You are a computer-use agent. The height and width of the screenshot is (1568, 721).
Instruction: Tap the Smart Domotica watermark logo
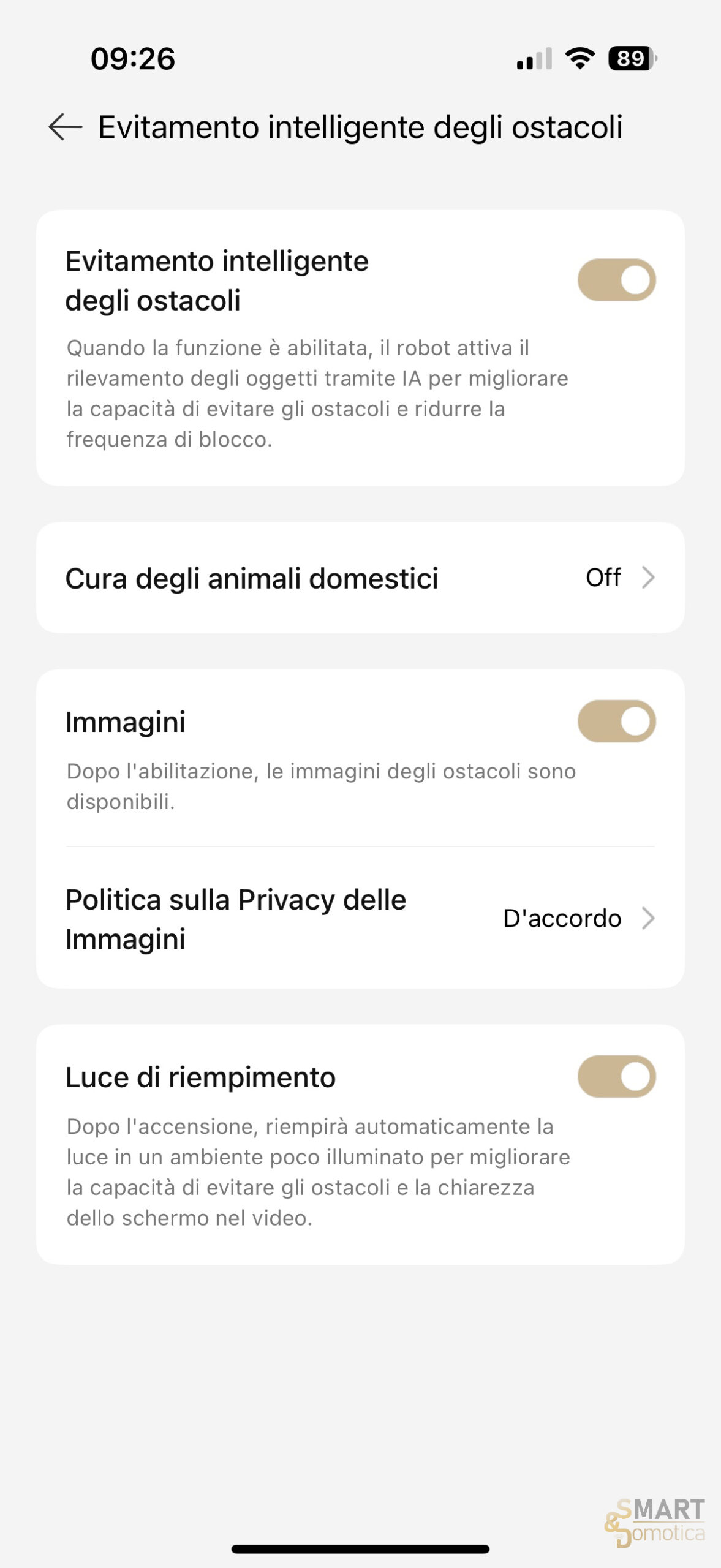coord(655,1521)
